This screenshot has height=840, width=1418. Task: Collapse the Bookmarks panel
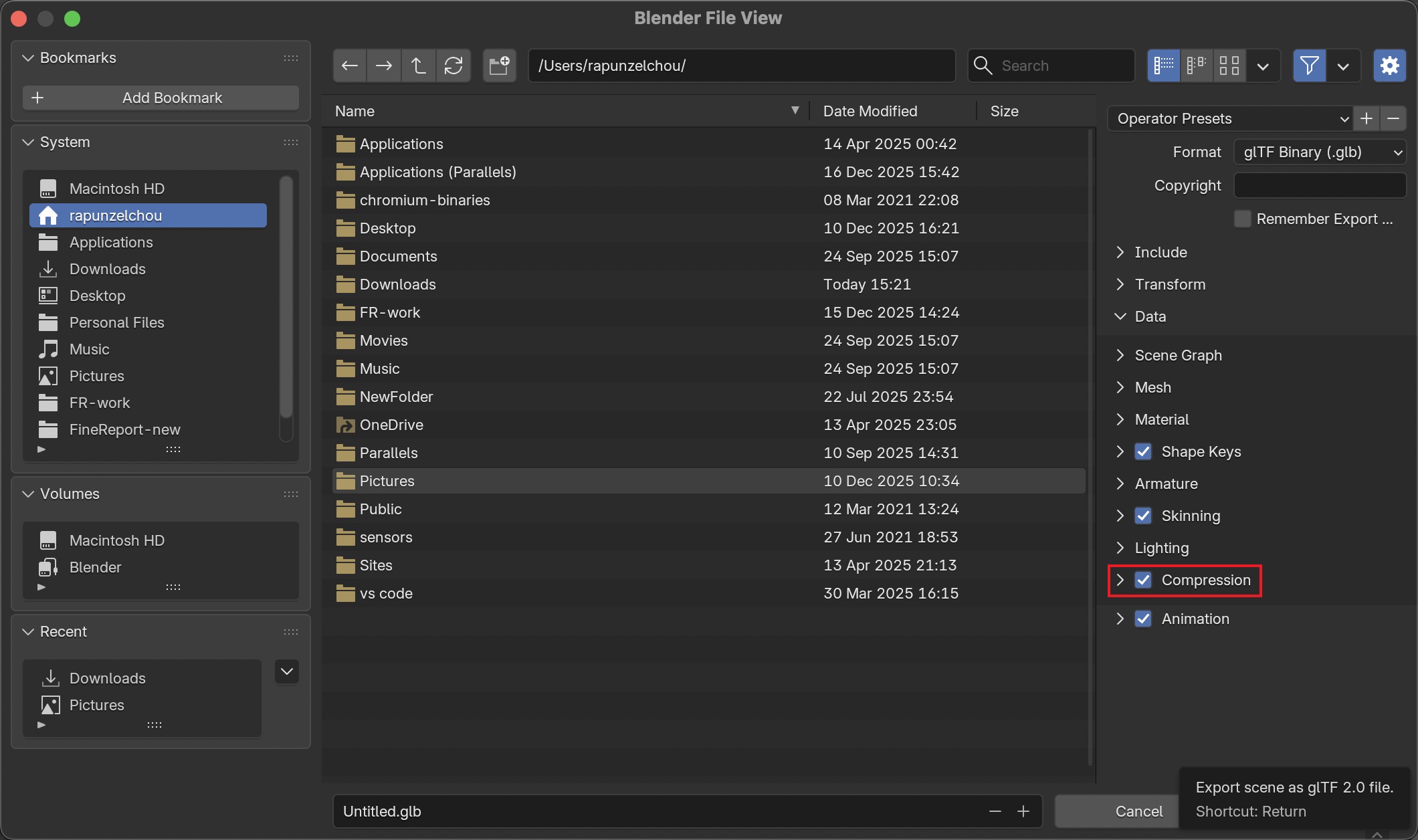pyautogui.click(x=28, y=58)
